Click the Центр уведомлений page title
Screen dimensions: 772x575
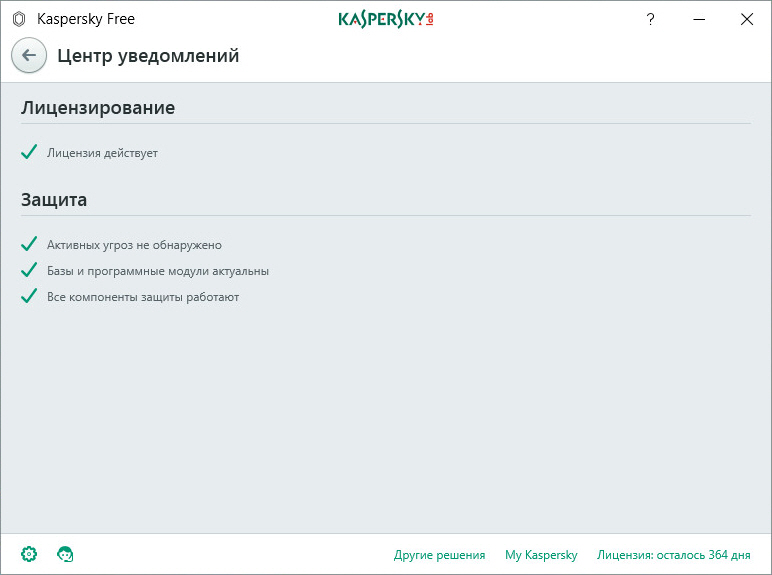(x=148, y=56)
